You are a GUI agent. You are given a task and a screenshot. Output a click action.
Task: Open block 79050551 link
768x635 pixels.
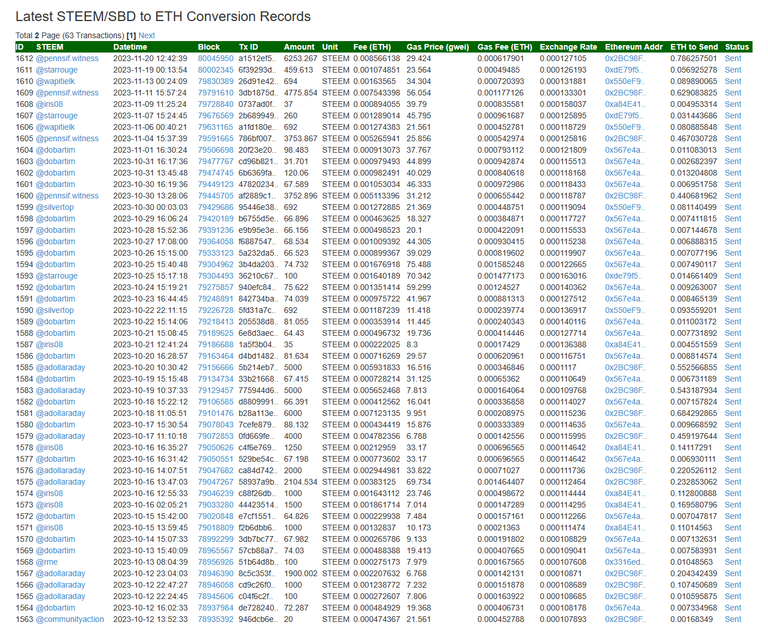[216, 459]
